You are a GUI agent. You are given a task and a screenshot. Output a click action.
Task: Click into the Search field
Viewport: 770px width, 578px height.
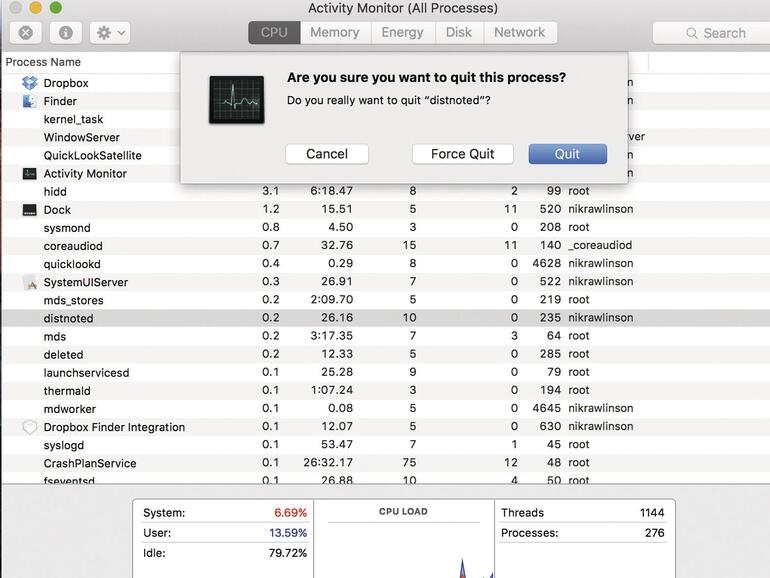click(712, 33)
